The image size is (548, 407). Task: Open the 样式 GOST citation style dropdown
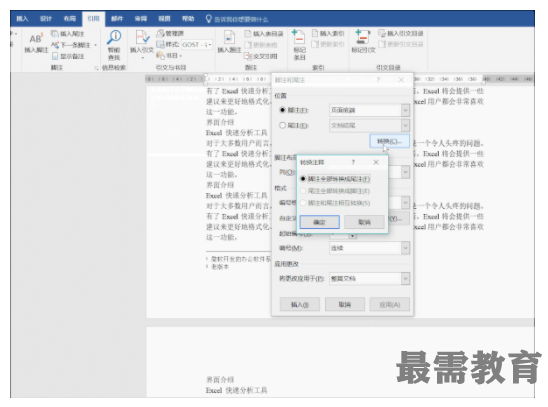click(x=210, y=45)
